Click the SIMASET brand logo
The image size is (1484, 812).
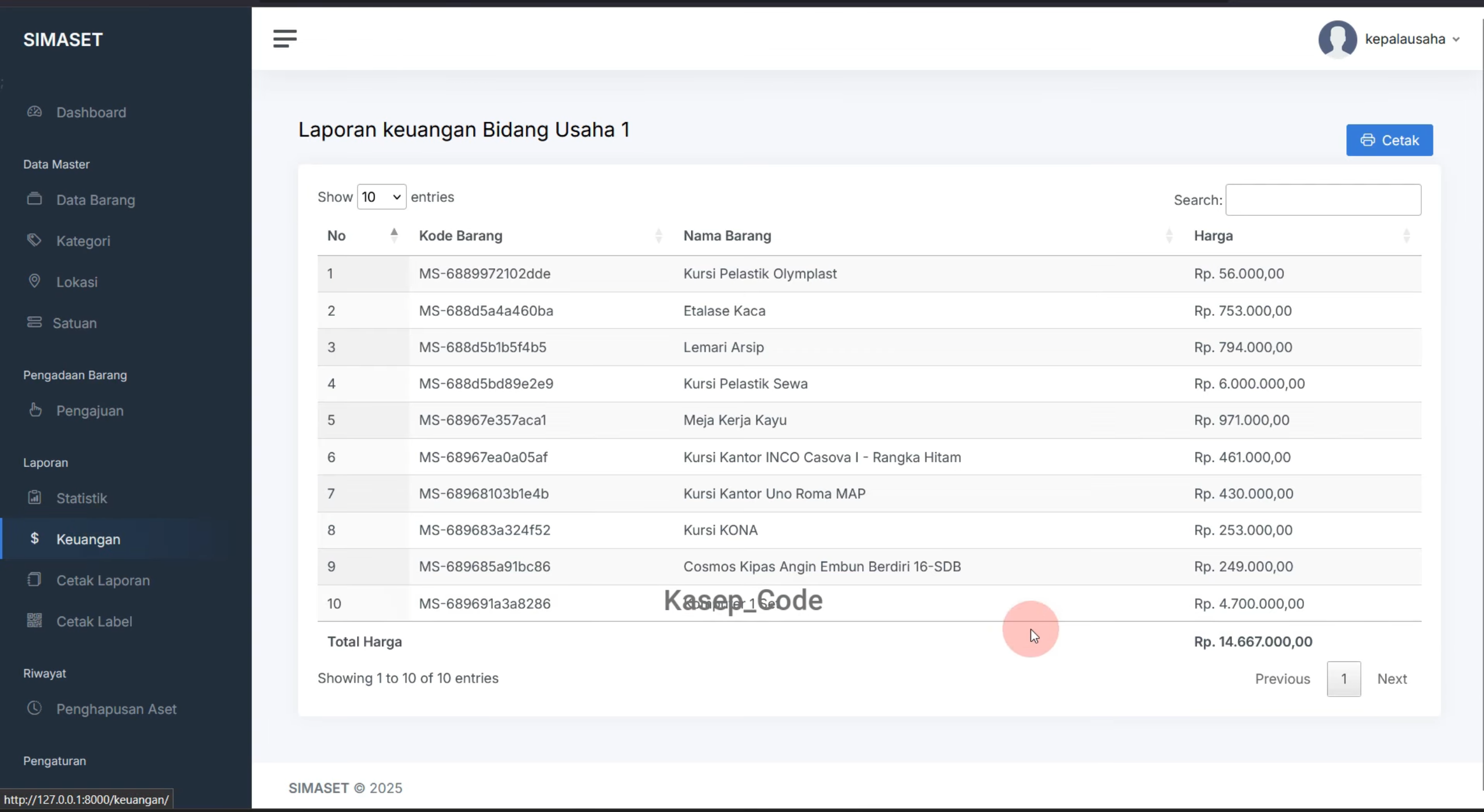click(63, 39)
